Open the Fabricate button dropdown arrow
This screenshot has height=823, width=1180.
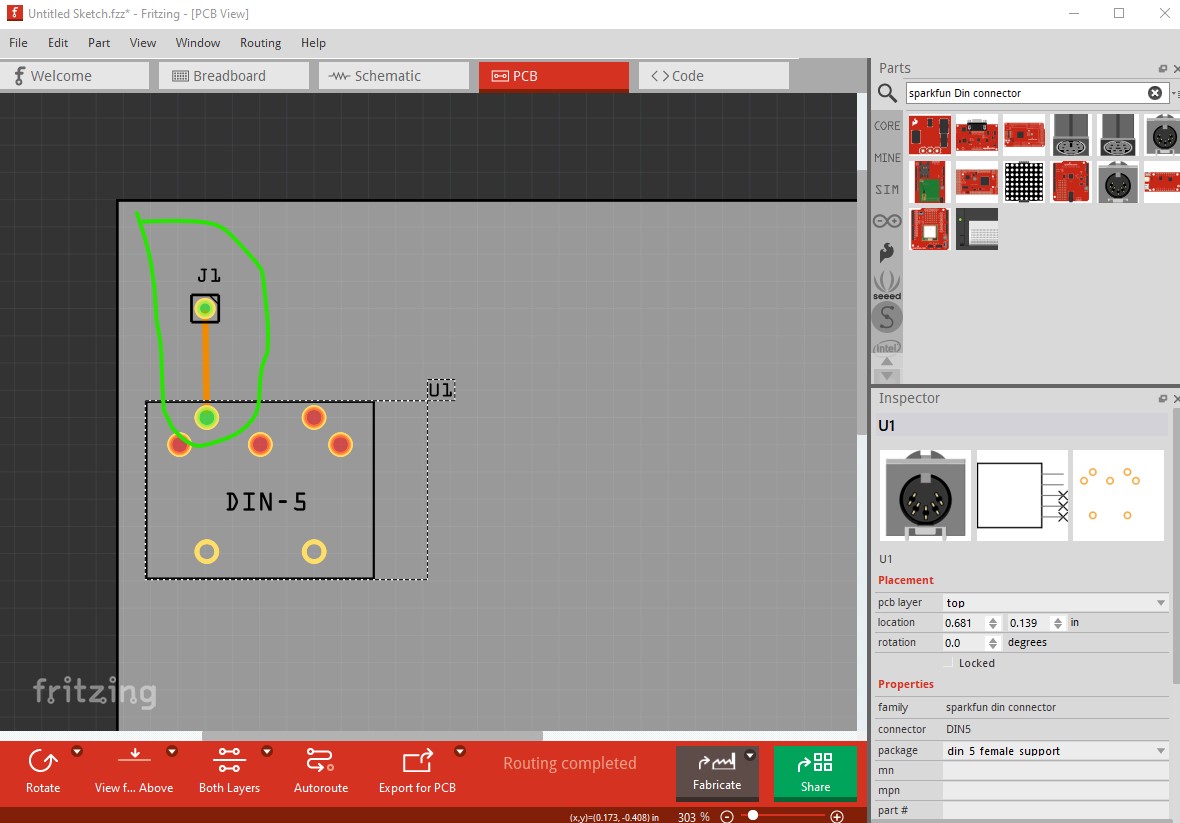750,756
